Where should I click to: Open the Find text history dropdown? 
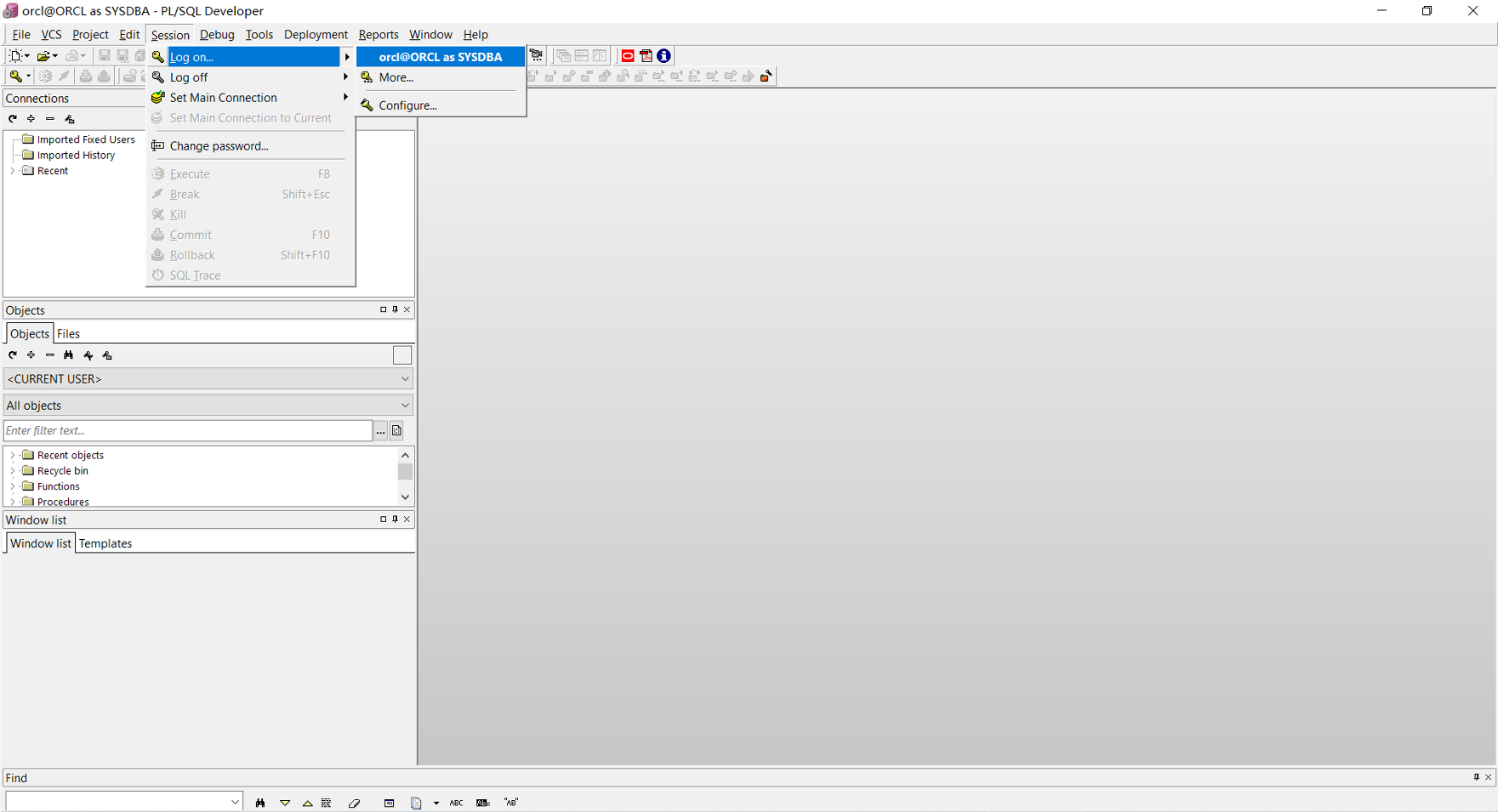point(235,803)
